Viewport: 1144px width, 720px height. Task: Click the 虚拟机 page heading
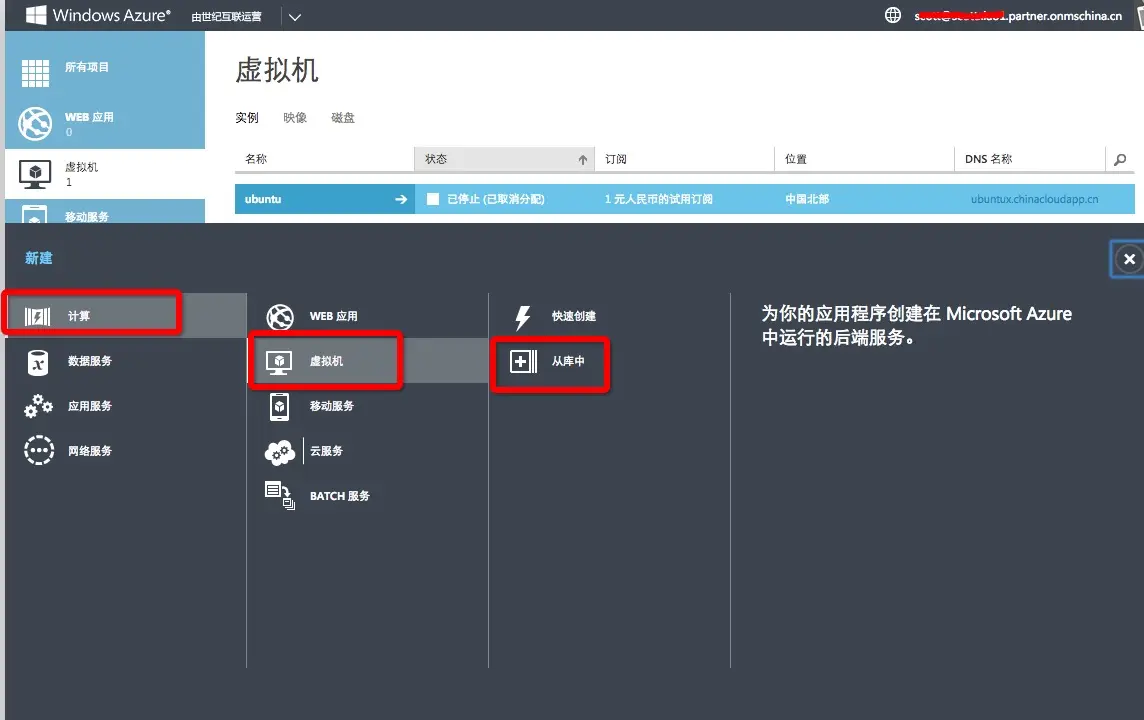(277, 71)
